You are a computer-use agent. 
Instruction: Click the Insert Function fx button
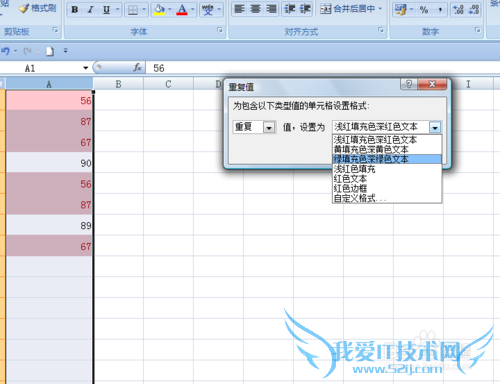[x=137, y=68]
